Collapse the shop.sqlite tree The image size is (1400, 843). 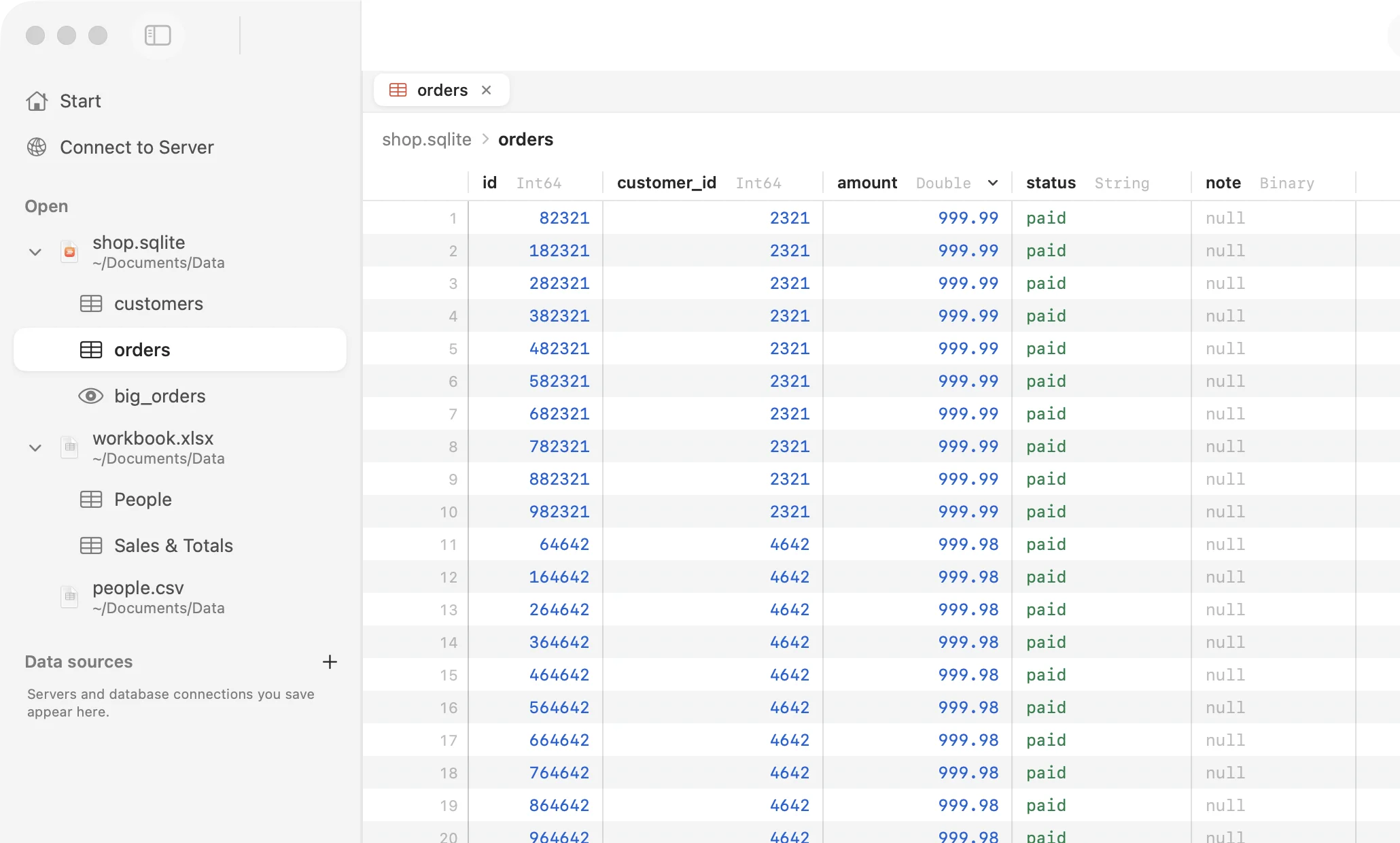tap(35, 252)
